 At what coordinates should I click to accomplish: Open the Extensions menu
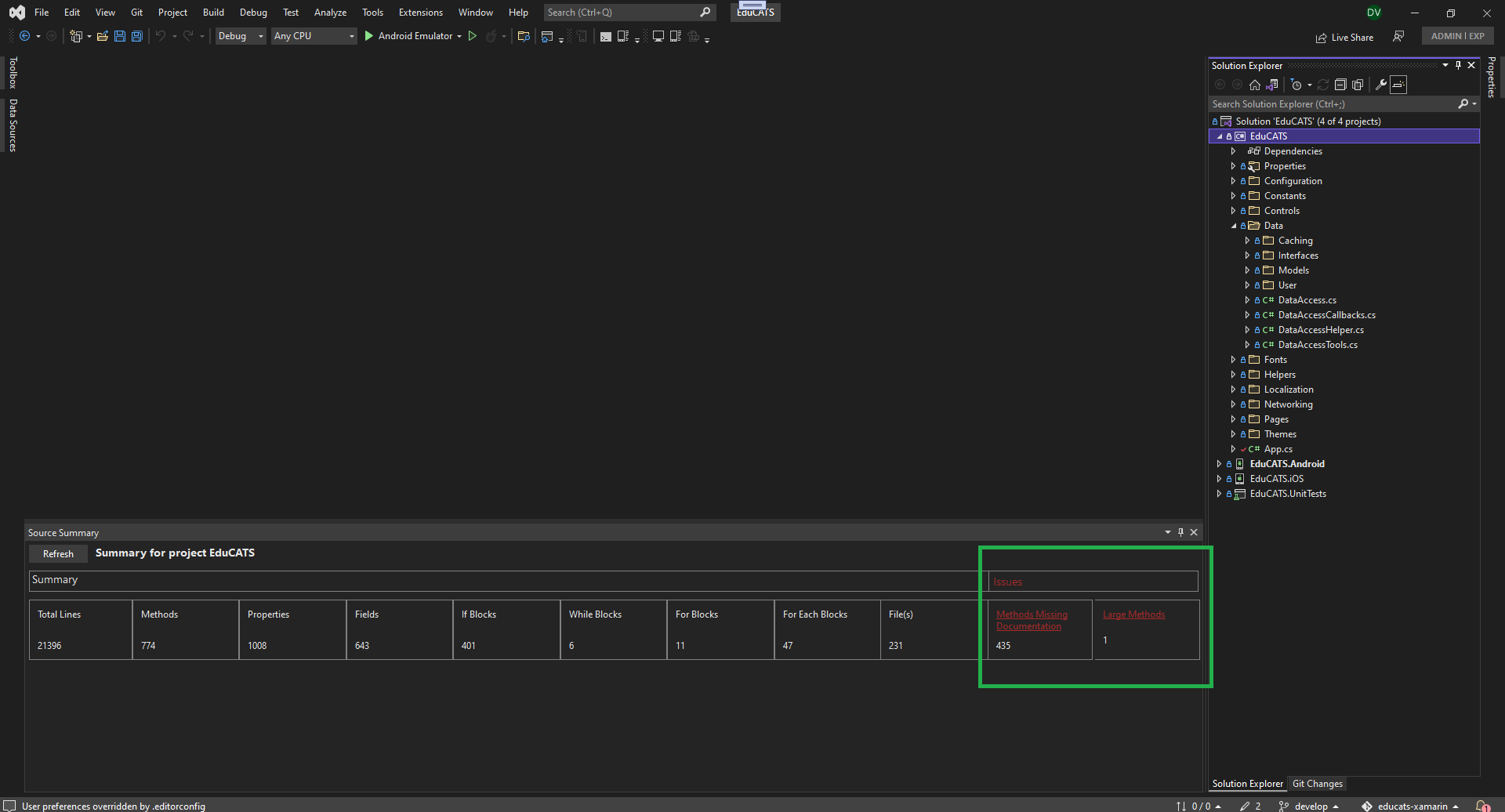pos(420,13)
